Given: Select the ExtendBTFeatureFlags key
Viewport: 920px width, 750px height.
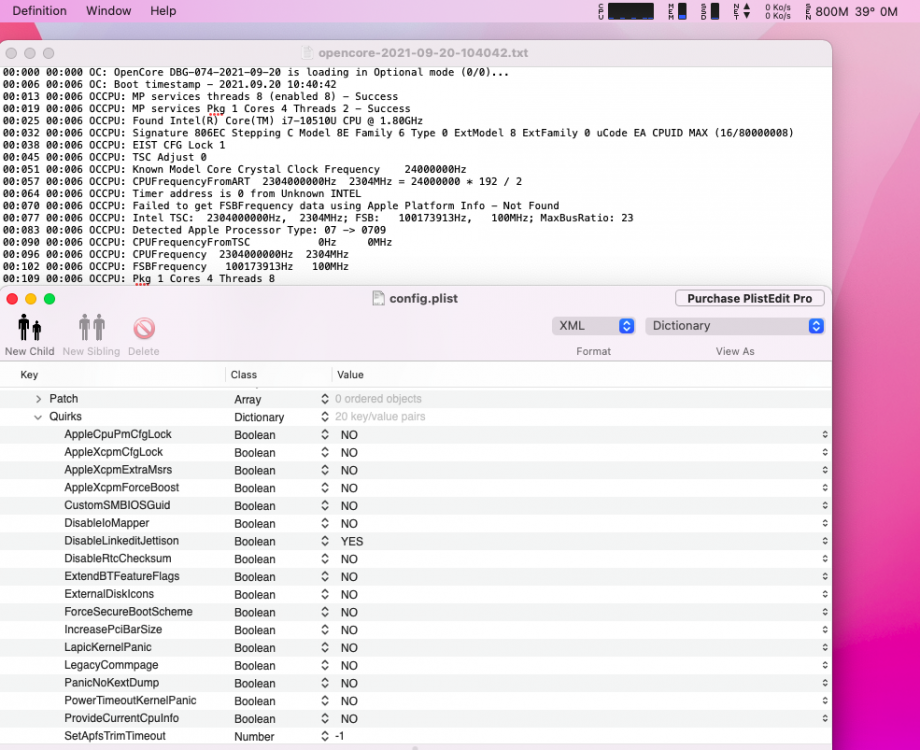Looking at the screenshot, I should 122,576.
